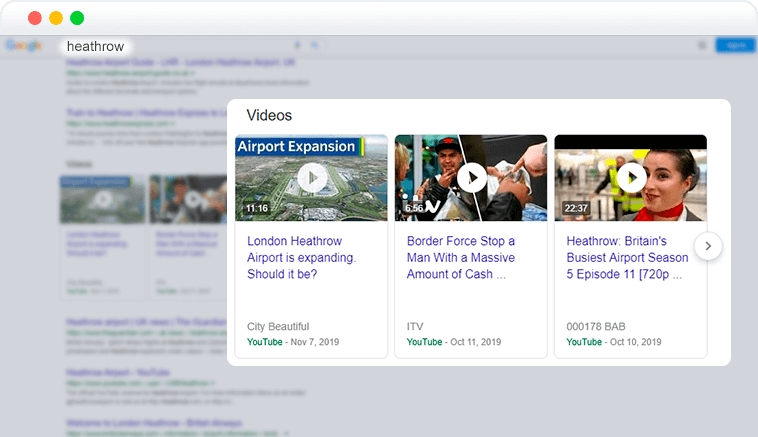Click the ITV channel name

[x=415, y=326]
